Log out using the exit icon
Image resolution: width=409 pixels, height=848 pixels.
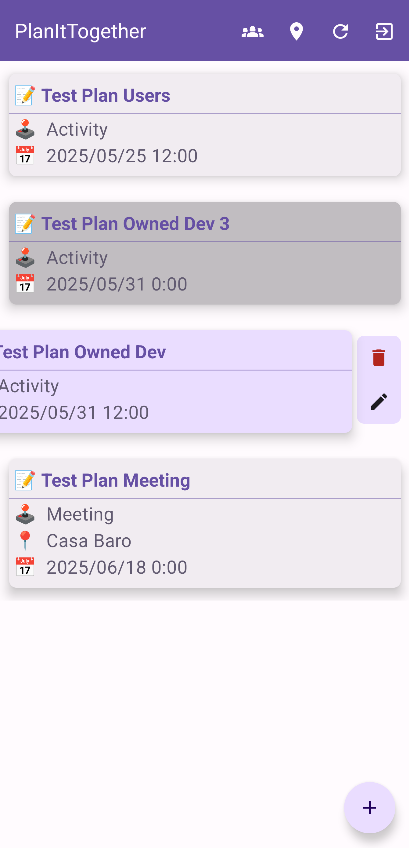tap(384, 32)
